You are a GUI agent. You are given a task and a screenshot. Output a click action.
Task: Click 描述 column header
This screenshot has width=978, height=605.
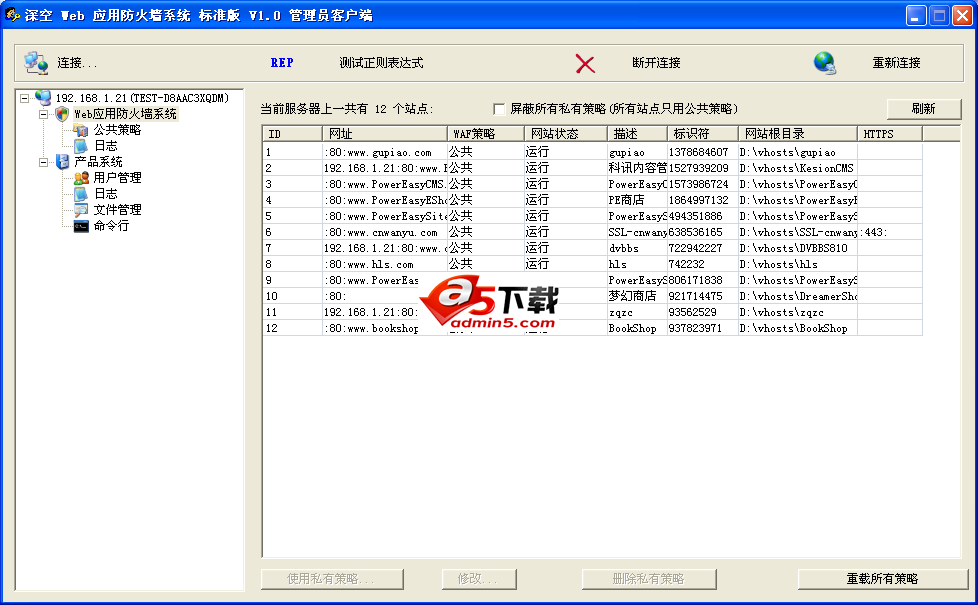637,133
